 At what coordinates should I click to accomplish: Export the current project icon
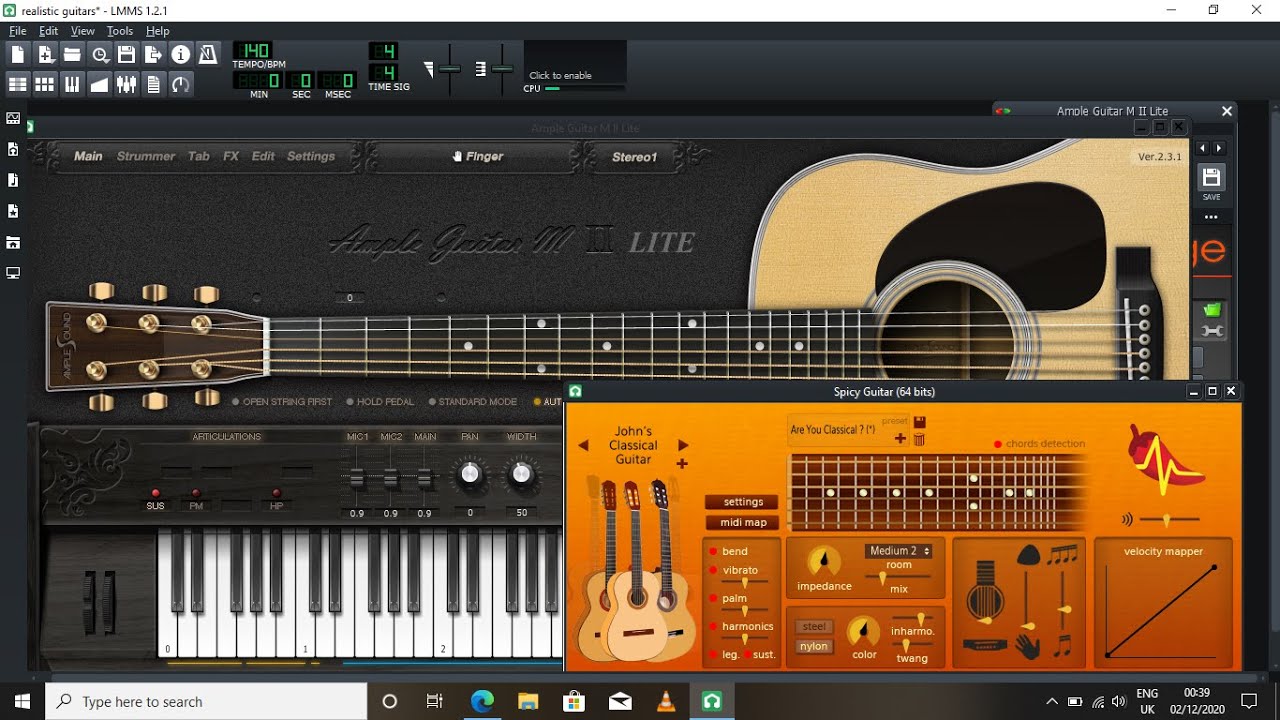point(153,54)
